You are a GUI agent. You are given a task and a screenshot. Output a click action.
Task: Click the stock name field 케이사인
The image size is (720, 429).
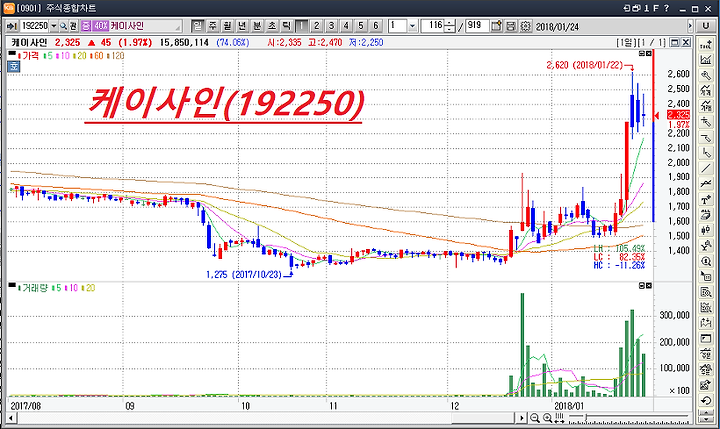click(145, 26)
